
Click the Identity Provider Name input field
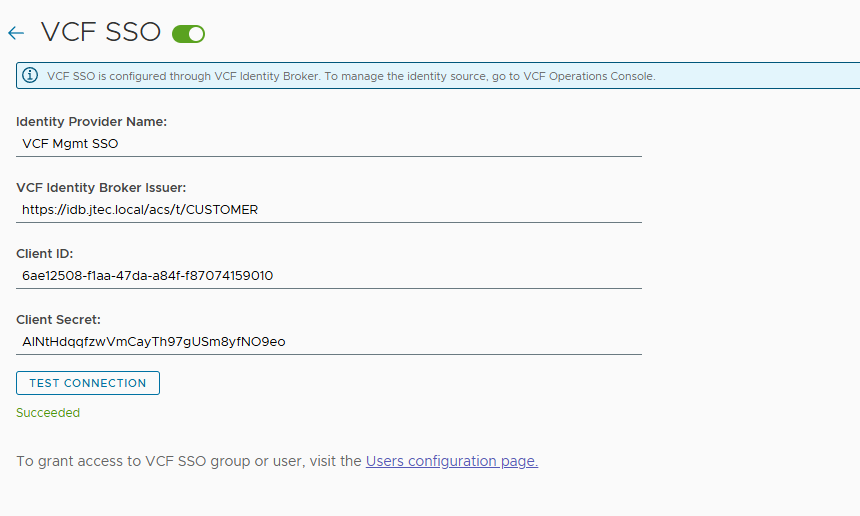pos(329,144)
